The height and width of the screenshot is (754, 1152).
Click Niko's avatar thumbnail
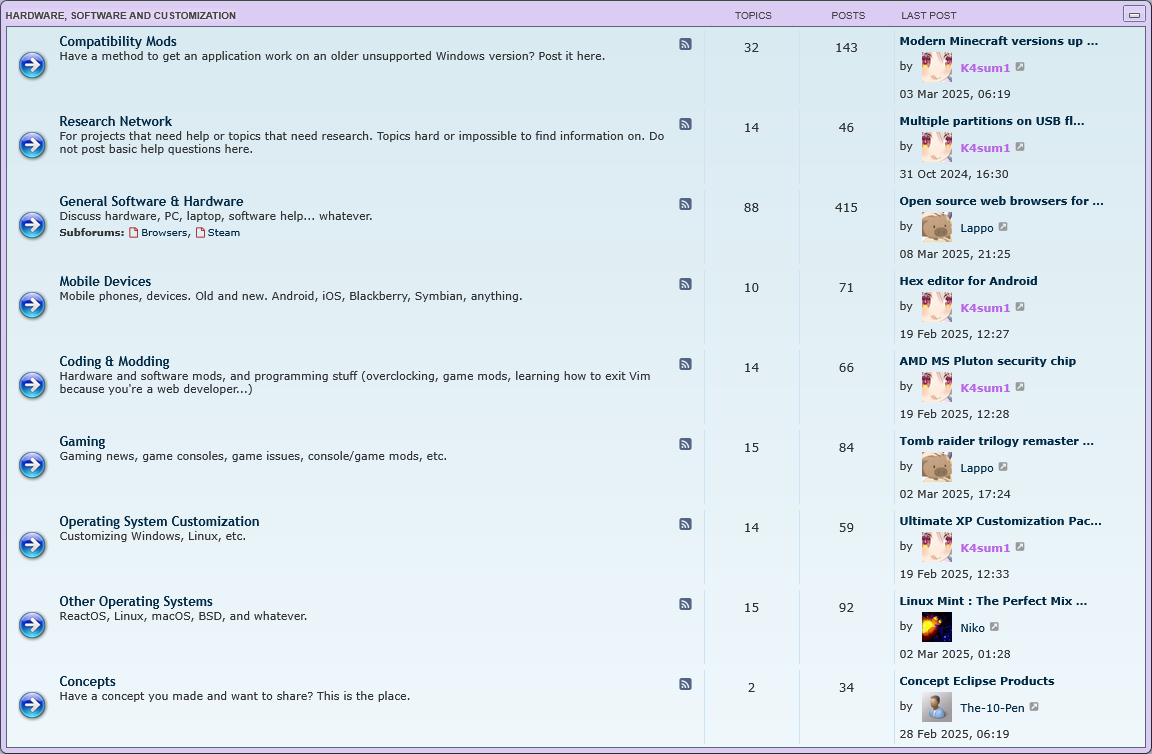(936, 627)
